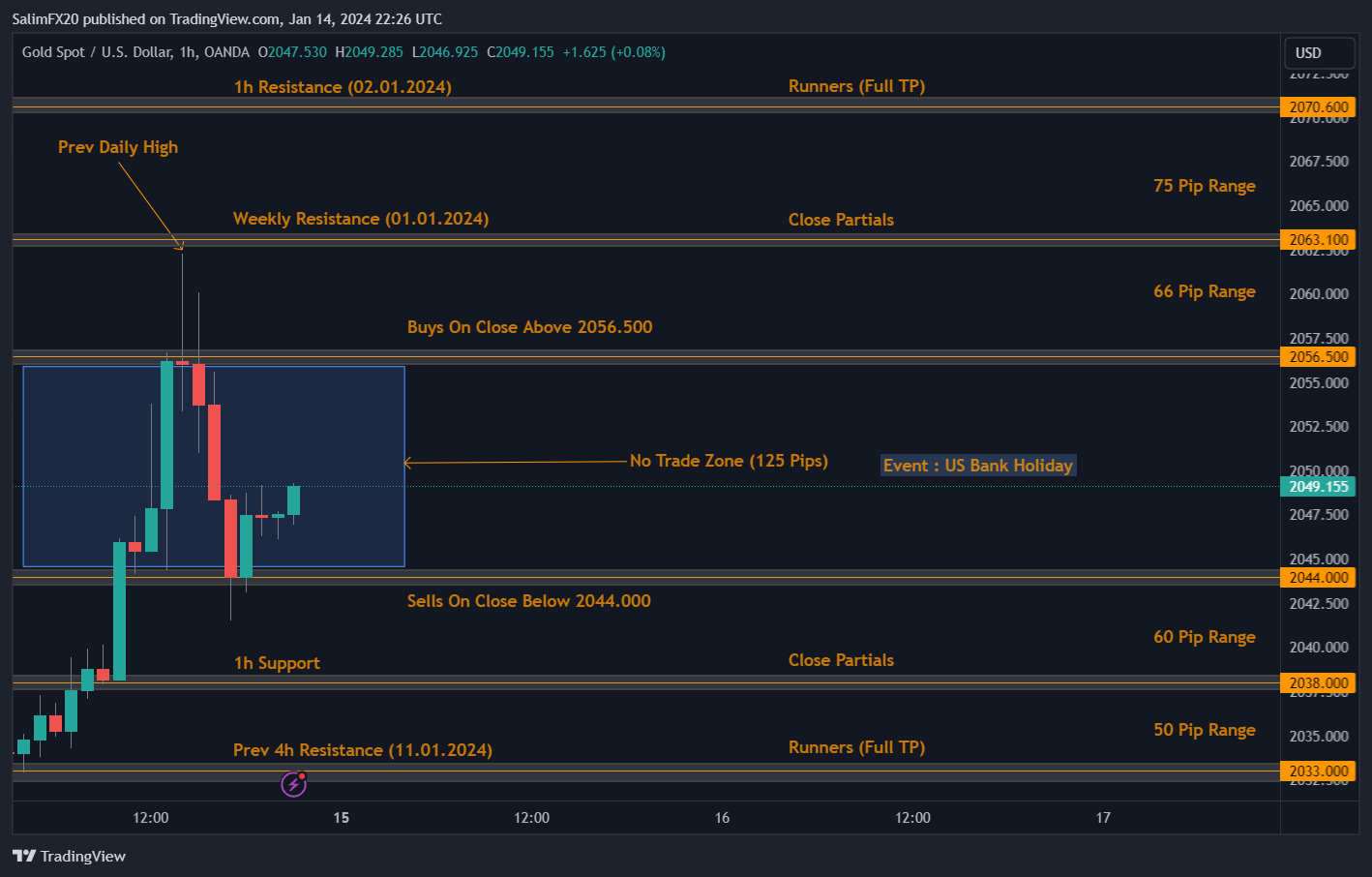Click the 2033.000 Prev 4h Resistance label
Viewport: 1372px width, 877px height.
click(1318, 771)
